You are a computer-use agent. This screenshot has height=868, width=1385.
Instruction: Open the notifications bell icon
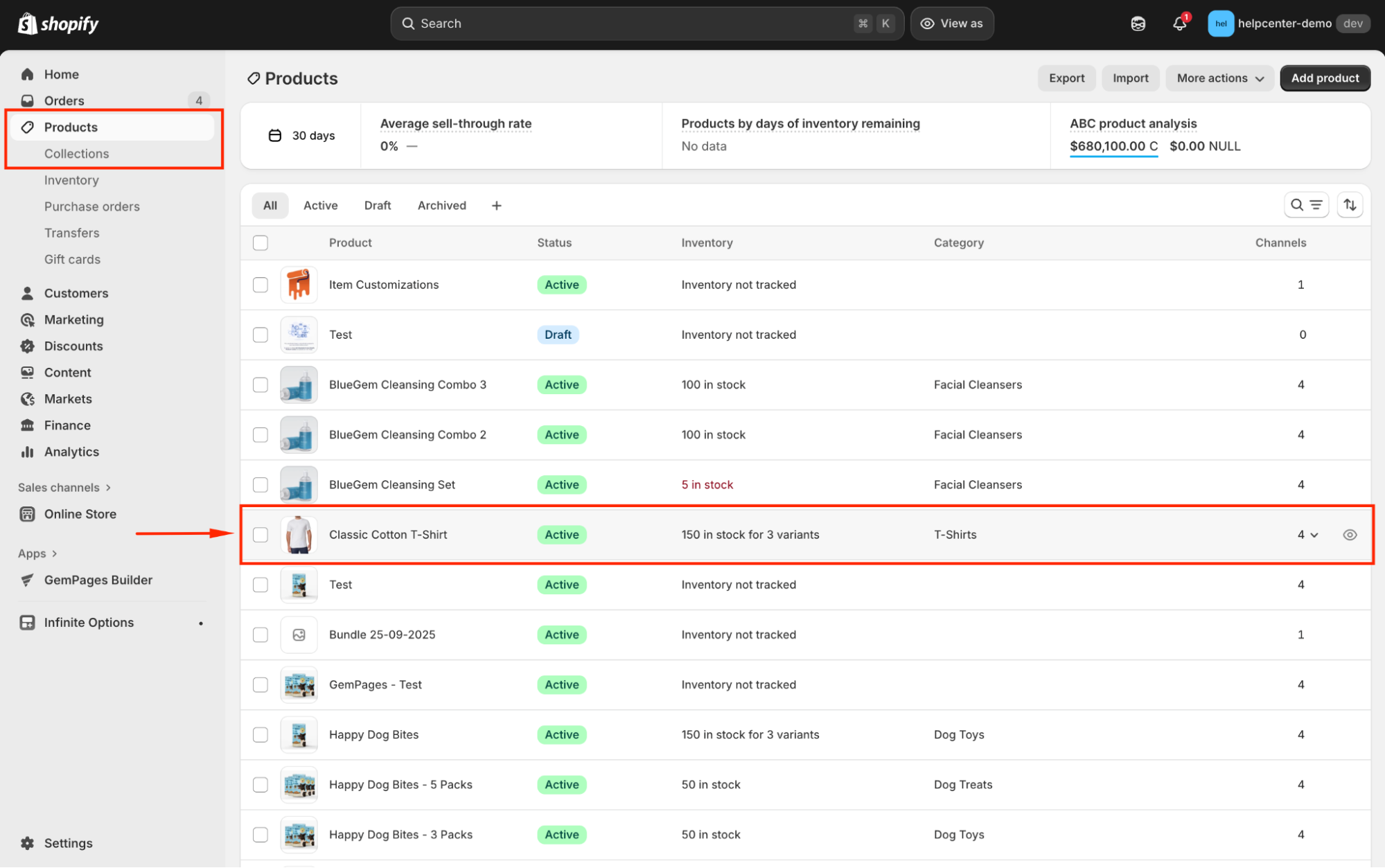pyautogui.click(x=1179, y=24)
